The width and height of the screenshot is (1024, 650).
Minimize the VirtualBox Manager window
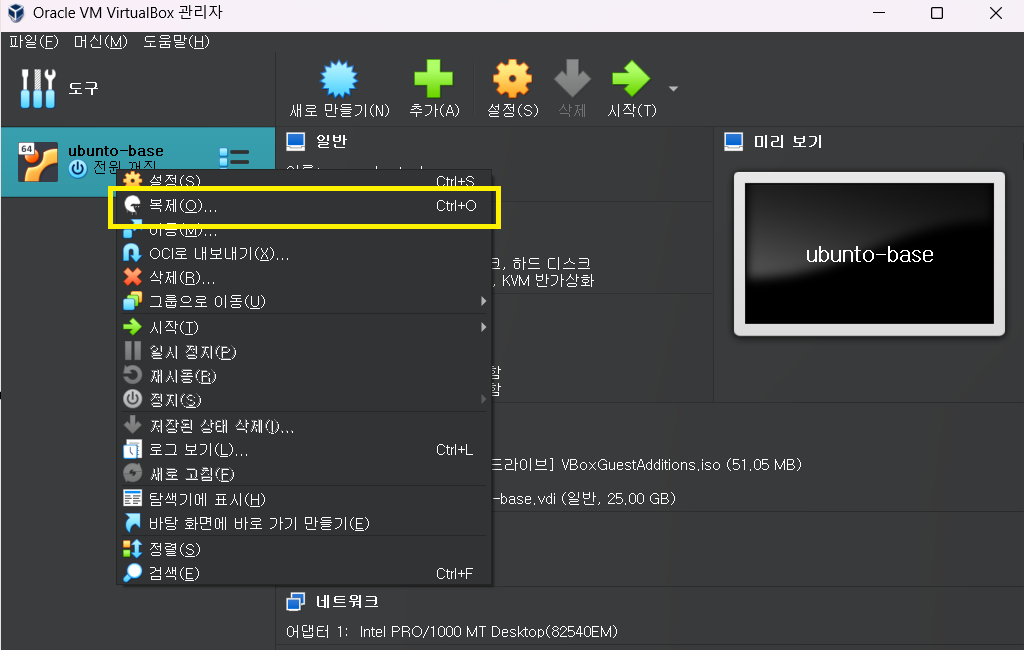point(879,13)
